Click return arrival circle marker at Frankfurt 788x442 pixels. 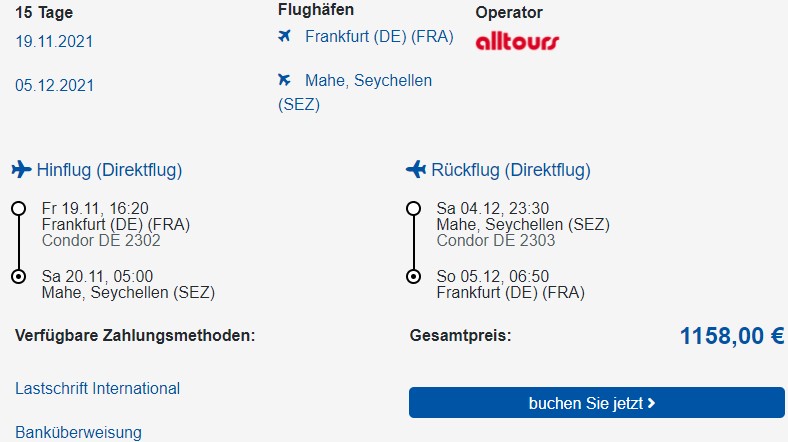(414, 276)
